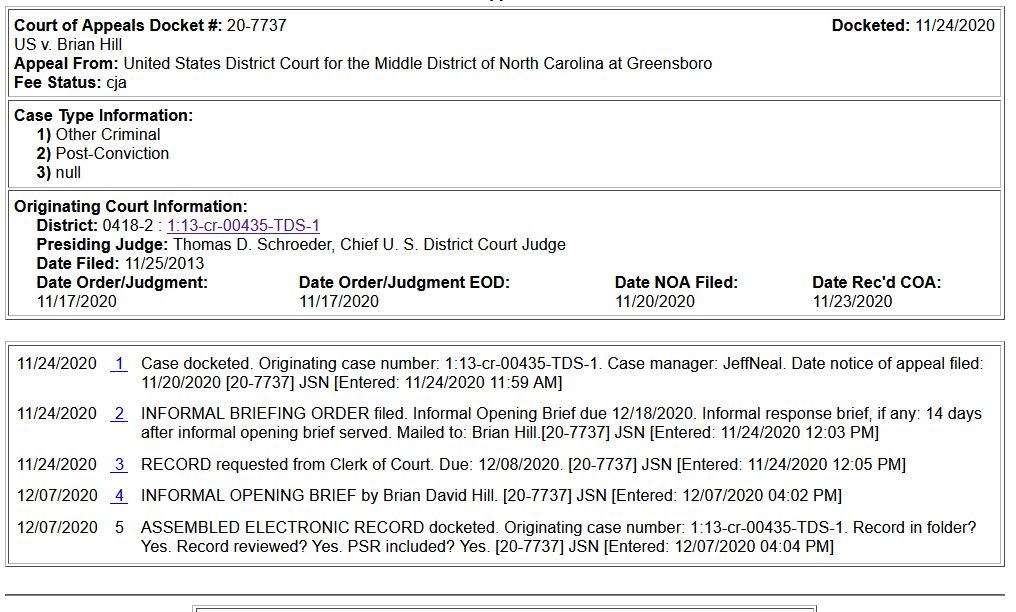Click the Originating Court Information heading
Screen dimensions: 1016x612
coord(131,207)
